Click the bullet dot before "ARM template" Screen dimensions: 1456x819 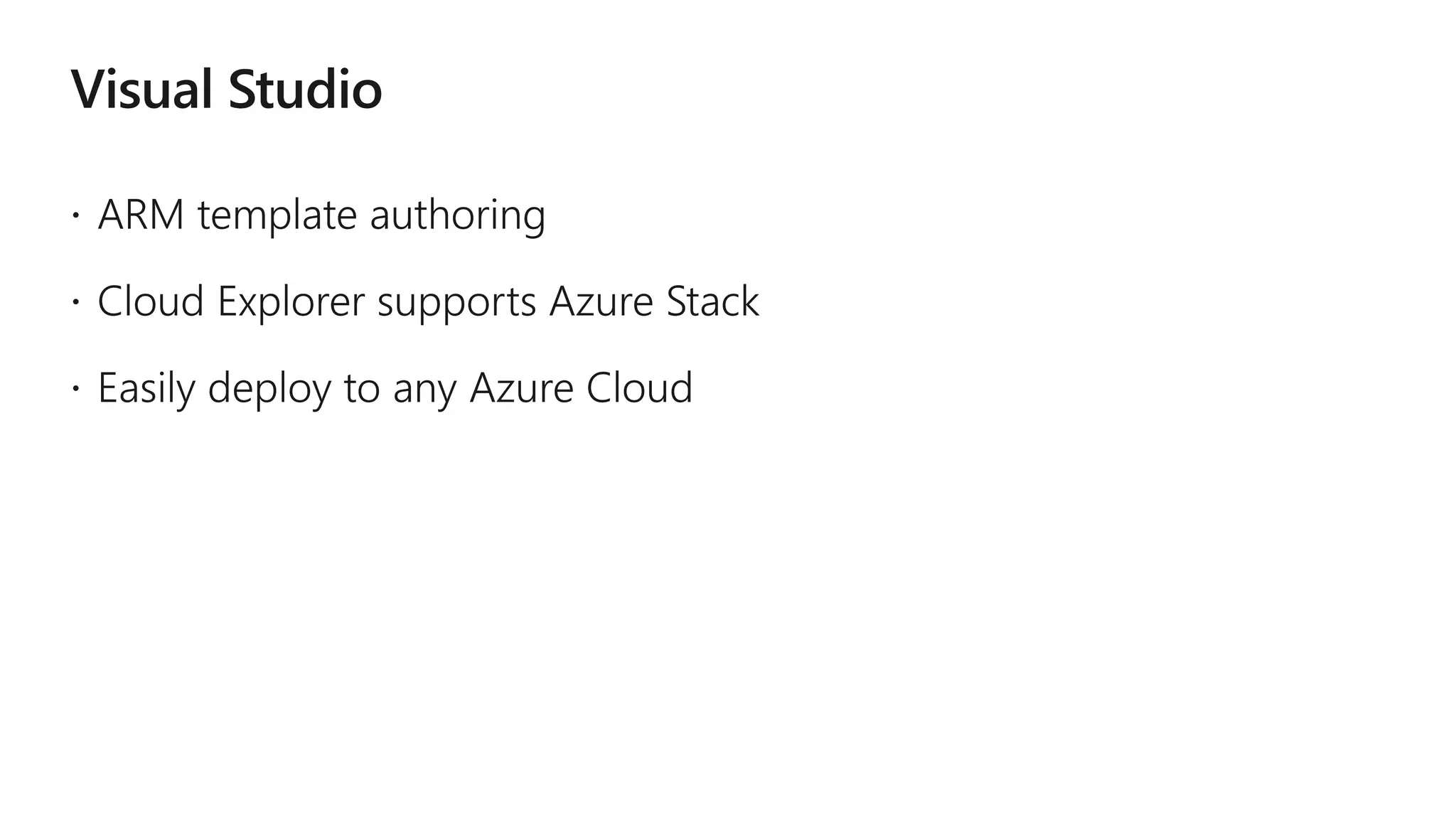[x=74, y=215]
